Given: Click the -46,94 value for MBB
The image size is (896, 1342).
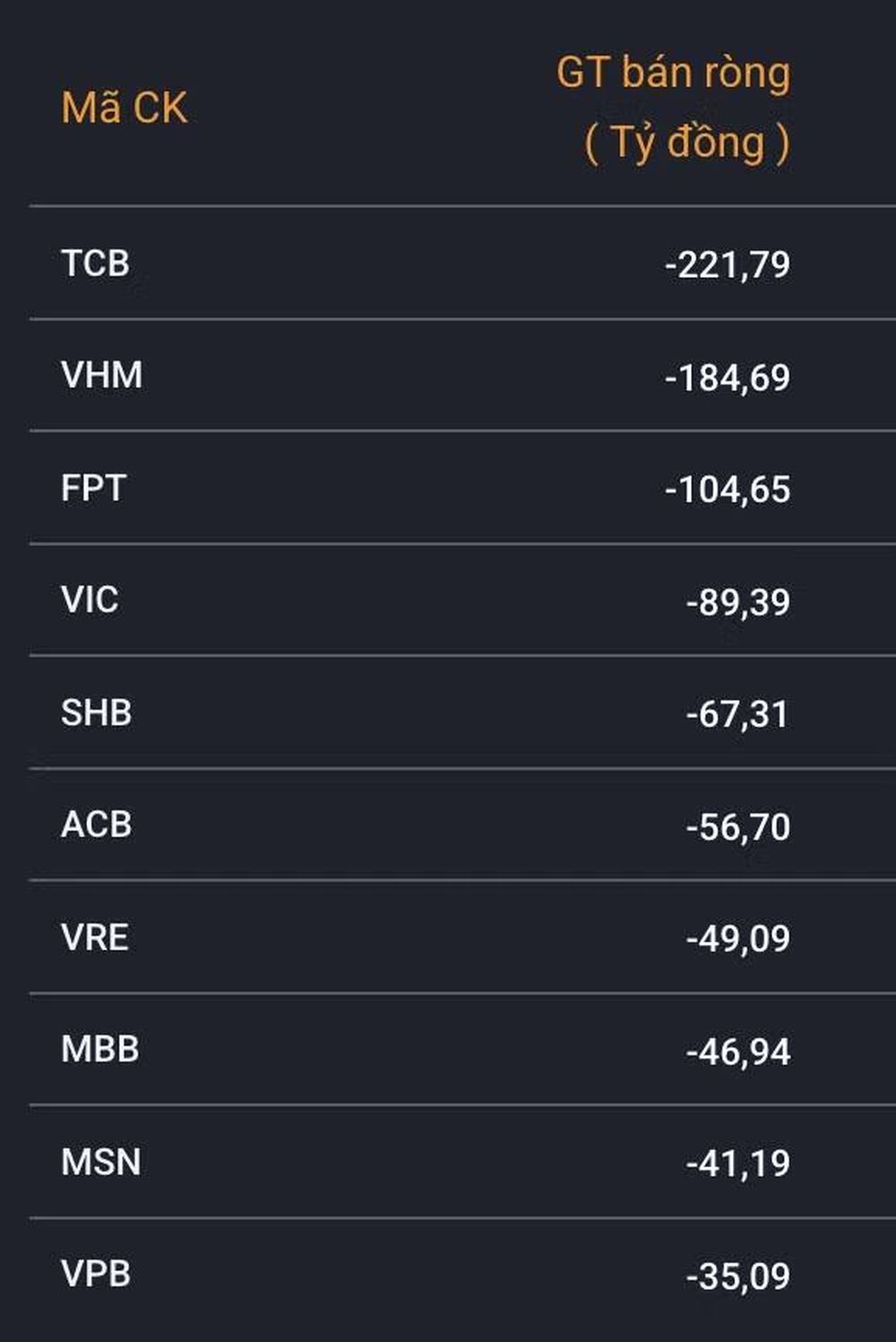Looking at the screenshot, I should 738,1052.
